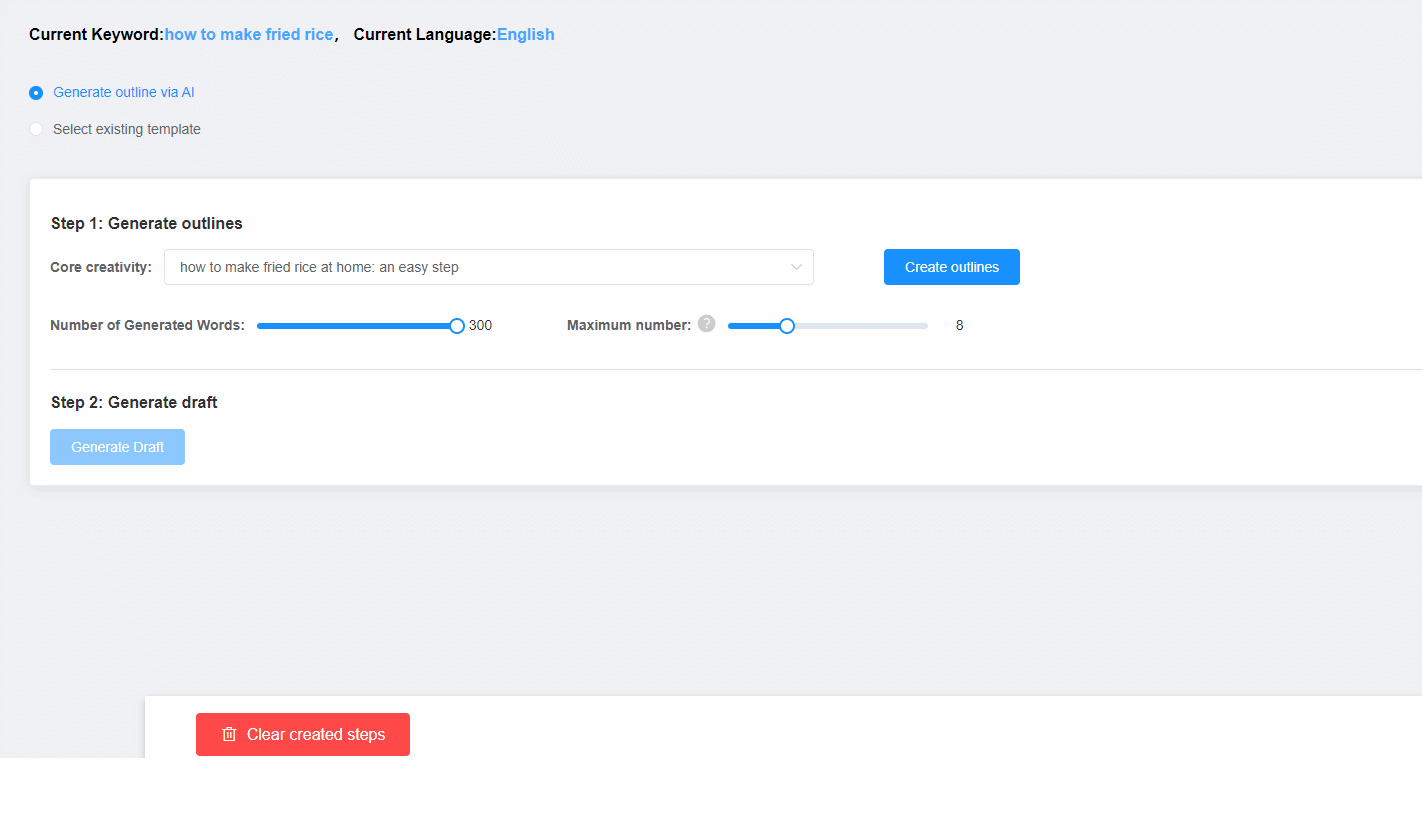Viewport: 1422px width, 822px height.
Task: Click the dropdown chevron arrow in Core creativity
Action: tap(797, 267)
